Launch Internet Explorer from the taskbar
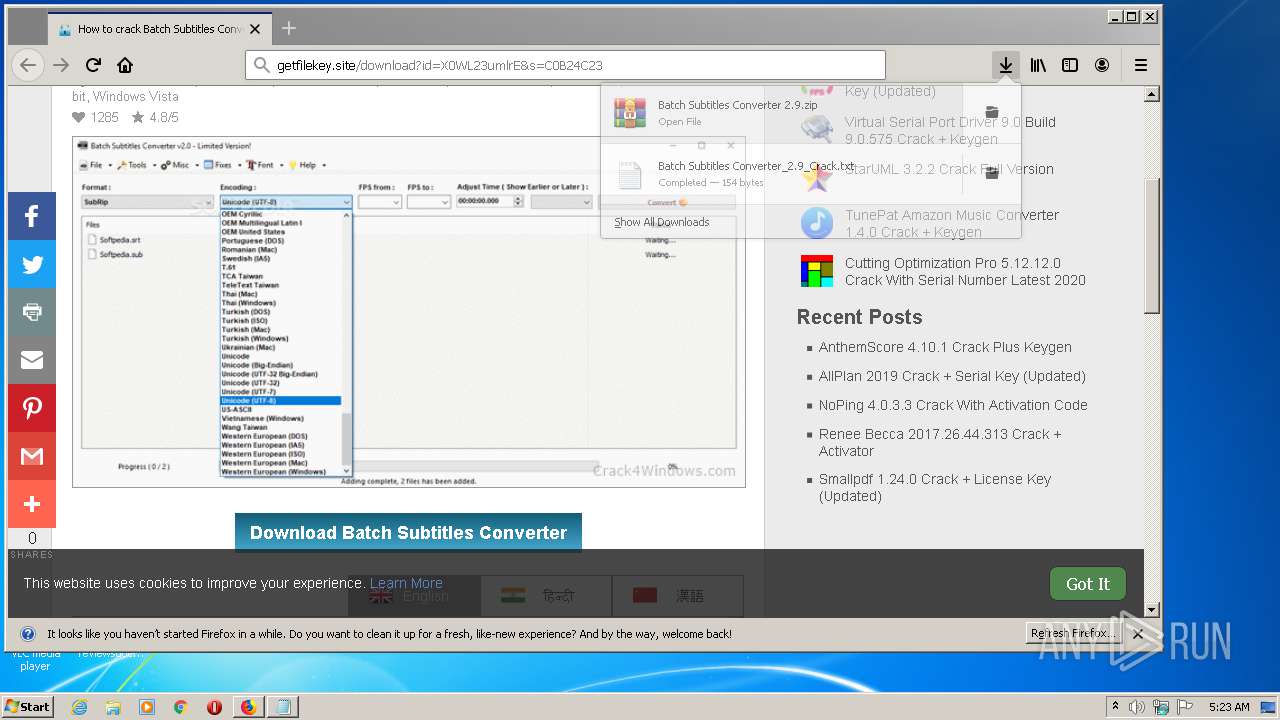Image resolution: width=1280 pixels, height=720 pixels. coord(79,707)
